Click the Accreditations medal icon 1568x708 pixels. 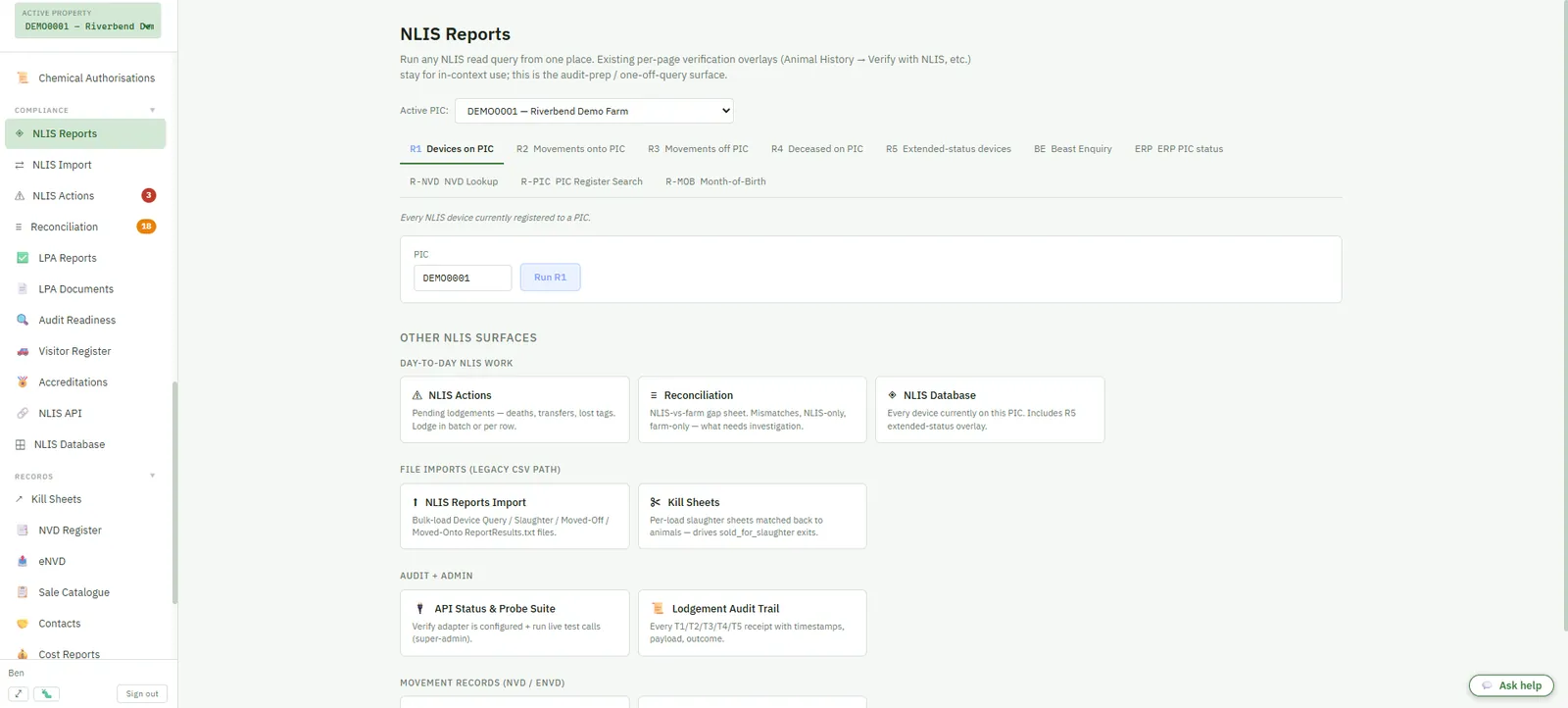[23, 382]
